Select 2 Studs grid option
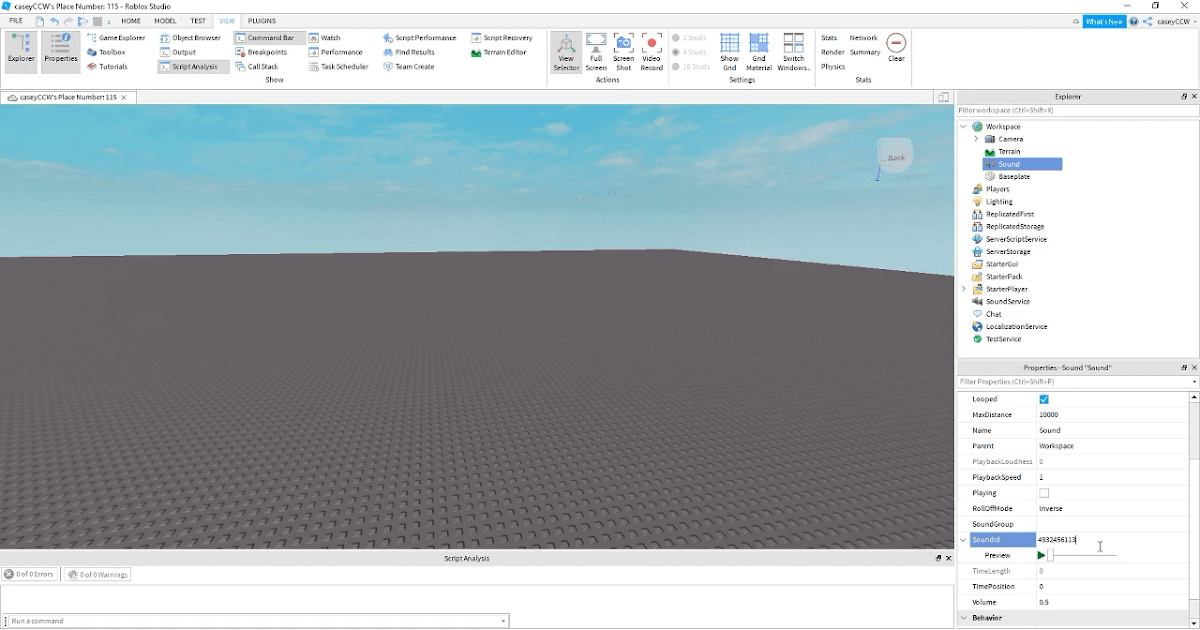Image resolution: width=1200 pixels, height=630 pixels. click(690, 38)
